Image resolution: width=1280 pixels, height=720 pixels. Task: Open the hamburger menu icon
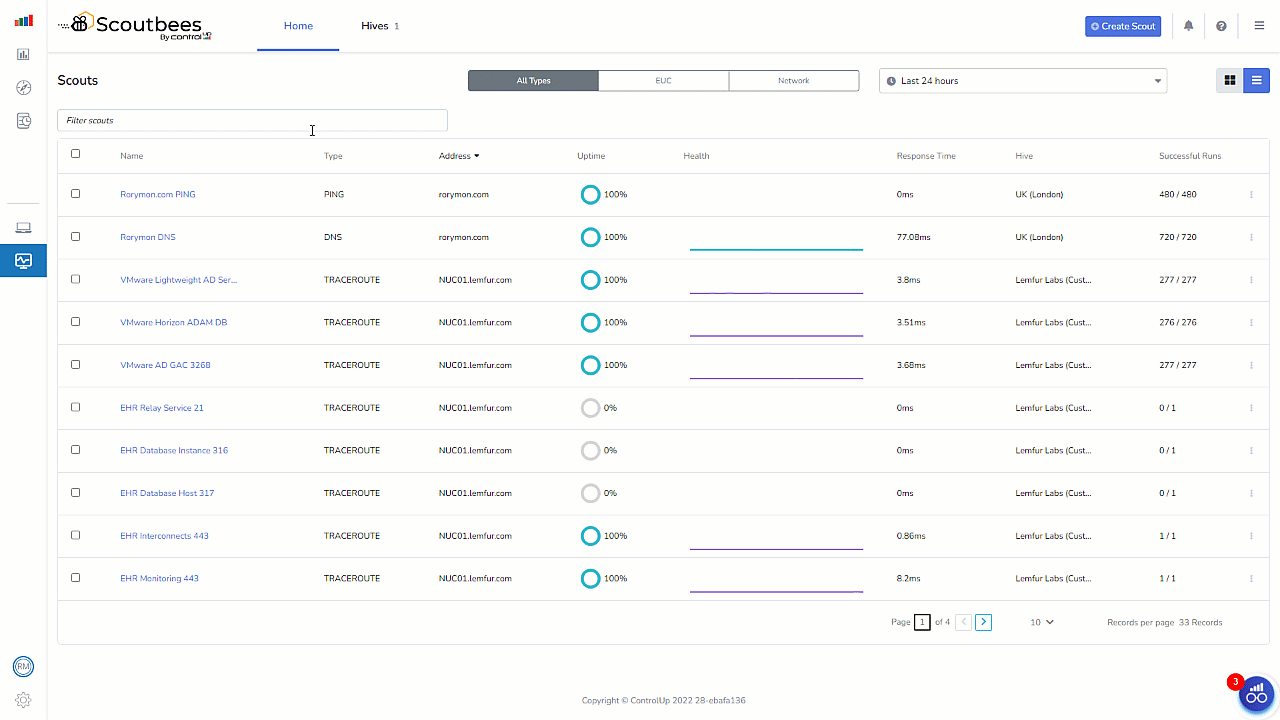pos(1259,26)
